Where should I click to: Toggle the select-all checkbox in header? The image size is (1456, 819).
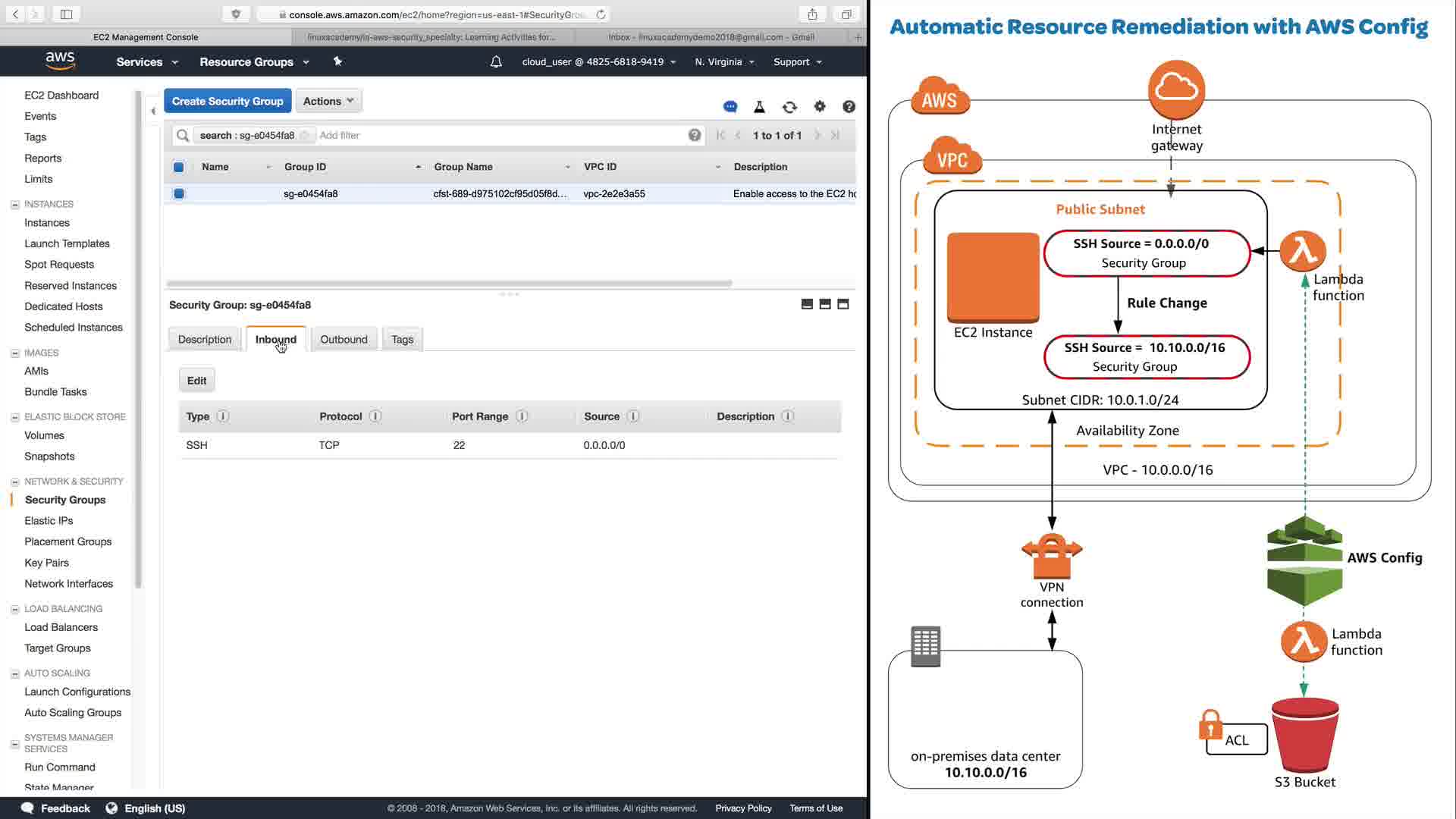pyautogui.click(x=179, y=167)
